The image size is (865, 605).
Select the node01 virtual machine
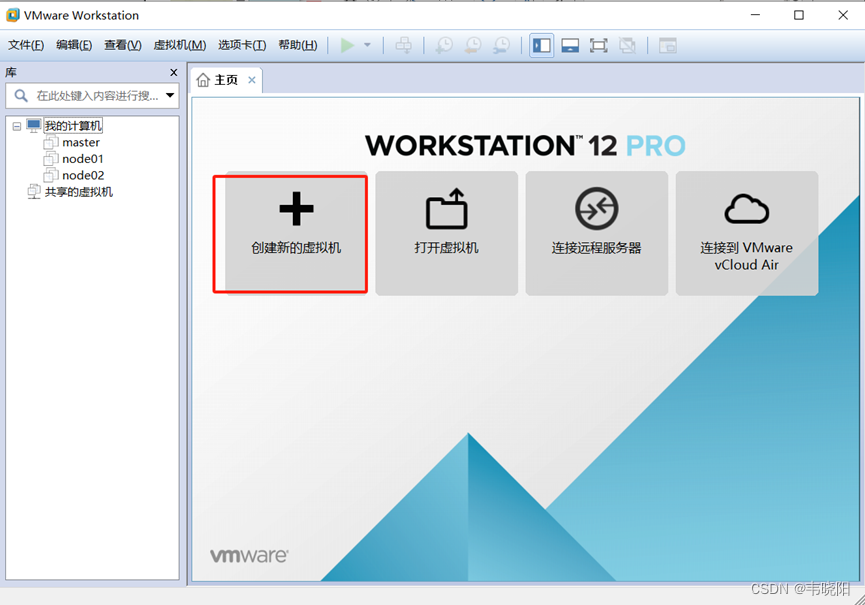coord(83,159)
